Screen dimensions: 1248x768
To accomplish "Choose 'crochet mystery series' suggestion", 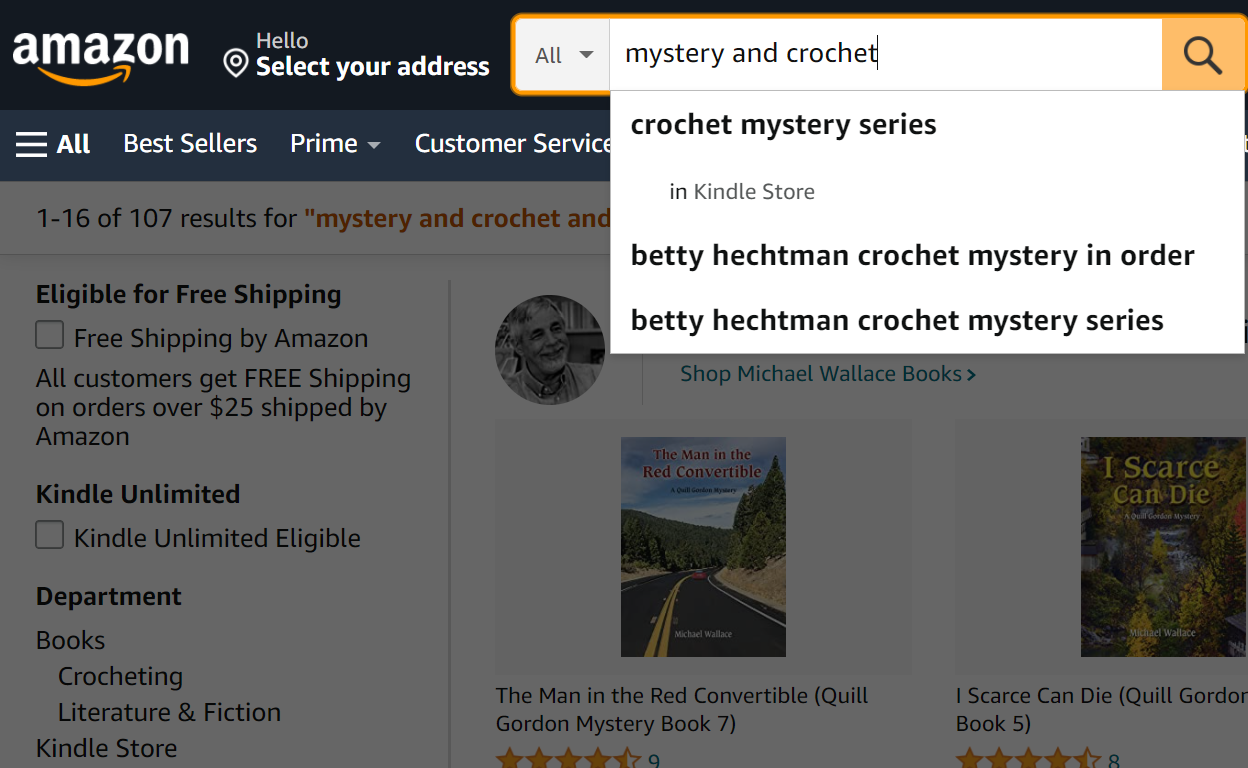I will (783, 125).
